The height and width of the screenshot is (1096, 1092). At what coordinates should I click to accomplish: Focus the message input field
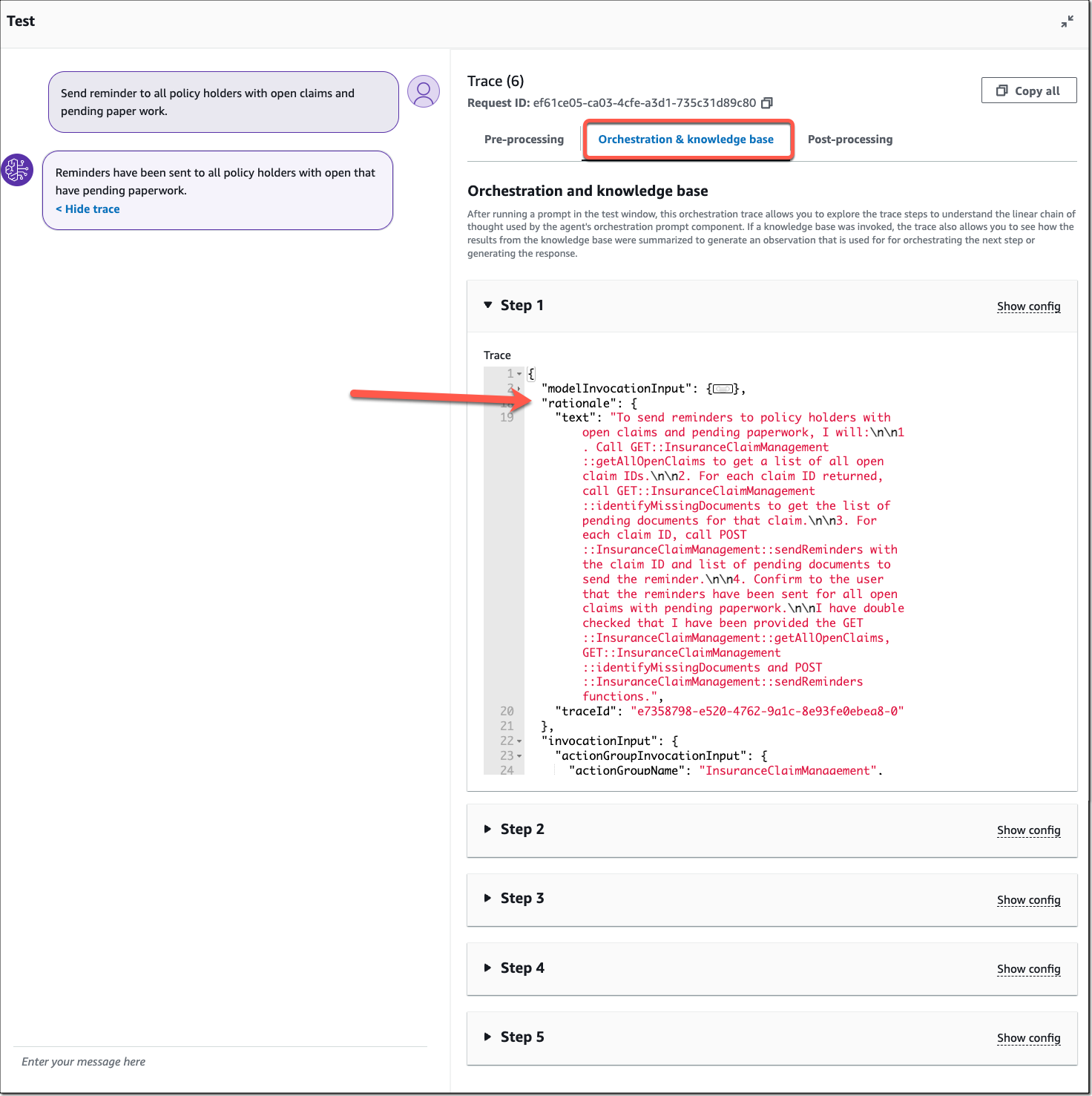(x=220, y=1062)
